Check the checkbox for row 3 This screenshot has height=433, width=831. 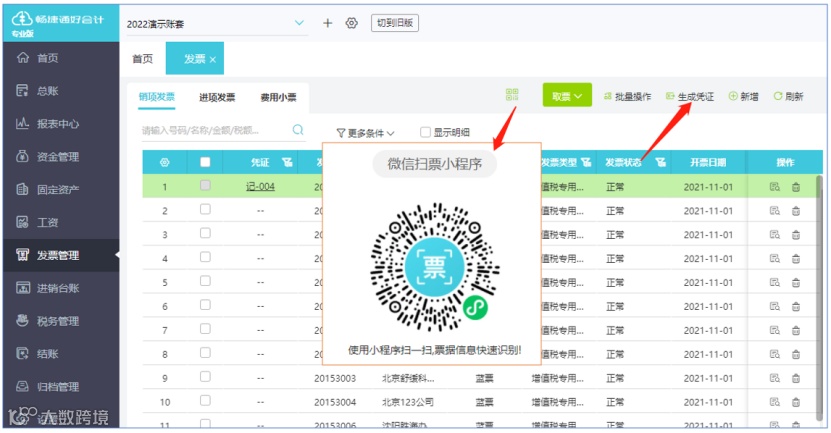(x=205, y=233)
